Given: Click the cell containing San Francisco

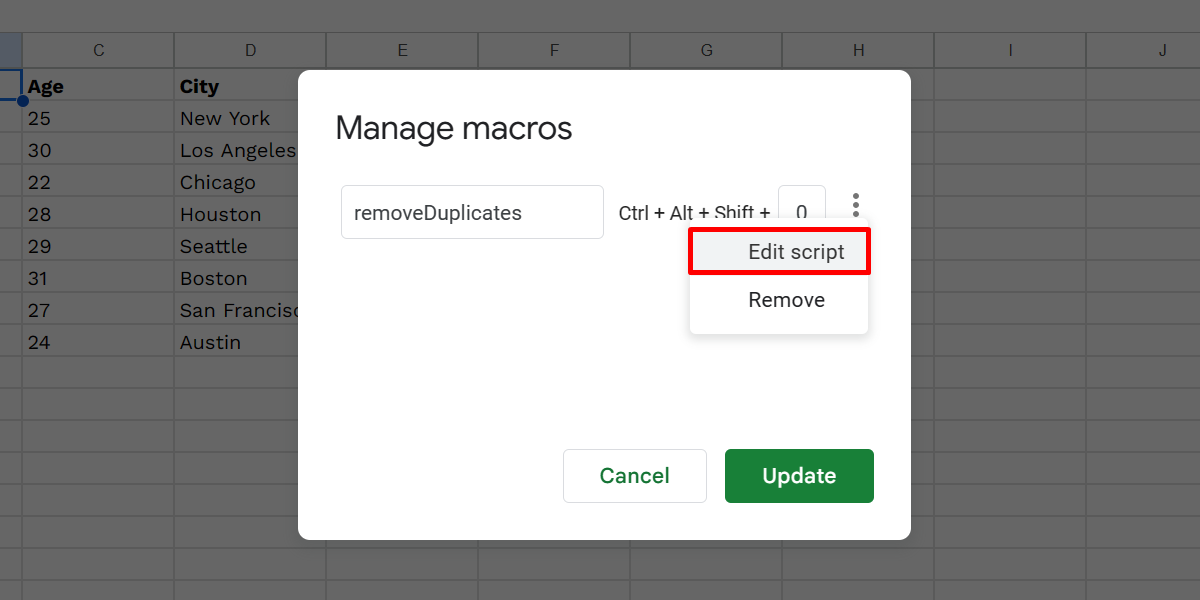Looking at the screenshot, I should (x=240, y=310).
